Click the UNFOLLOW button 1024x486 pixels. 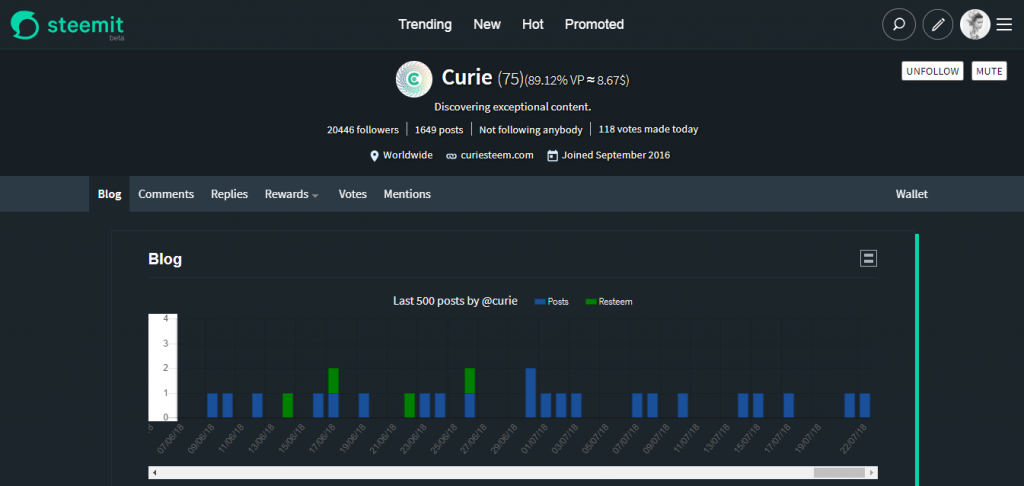[933, 71]
